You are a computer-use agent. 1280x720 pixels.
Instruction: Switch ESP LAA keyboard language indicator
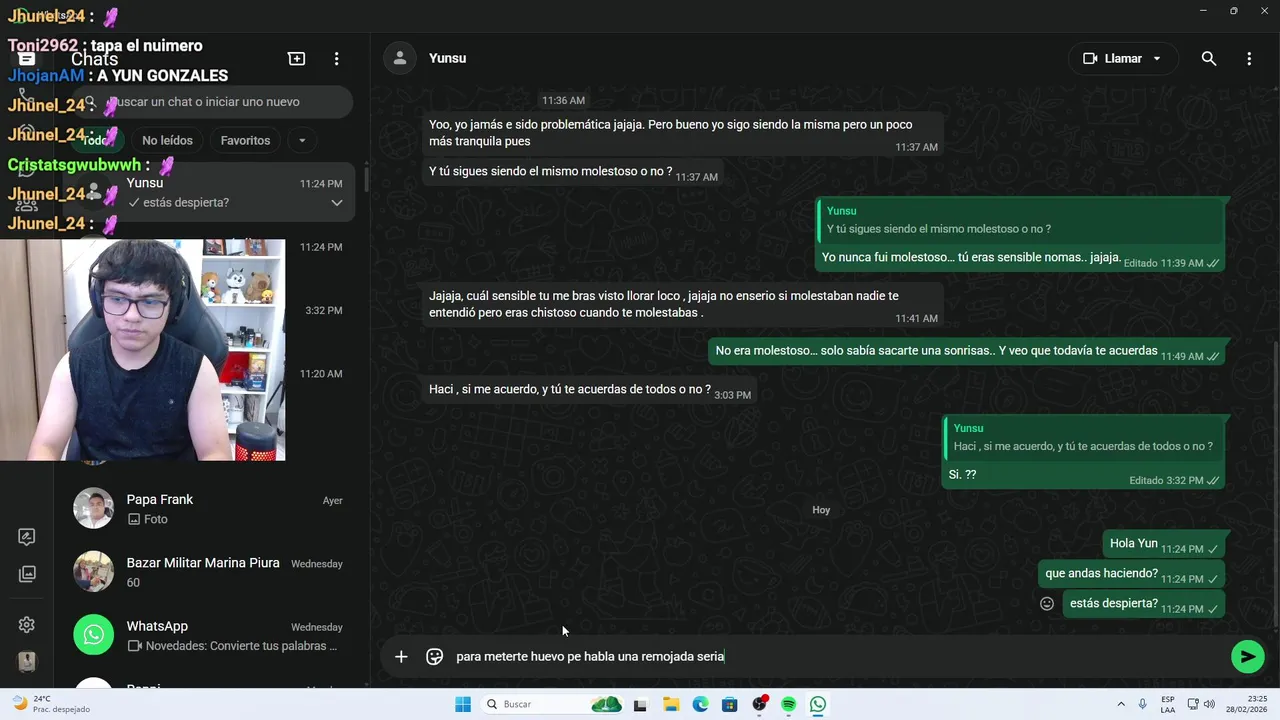[x=1168, y=704]
